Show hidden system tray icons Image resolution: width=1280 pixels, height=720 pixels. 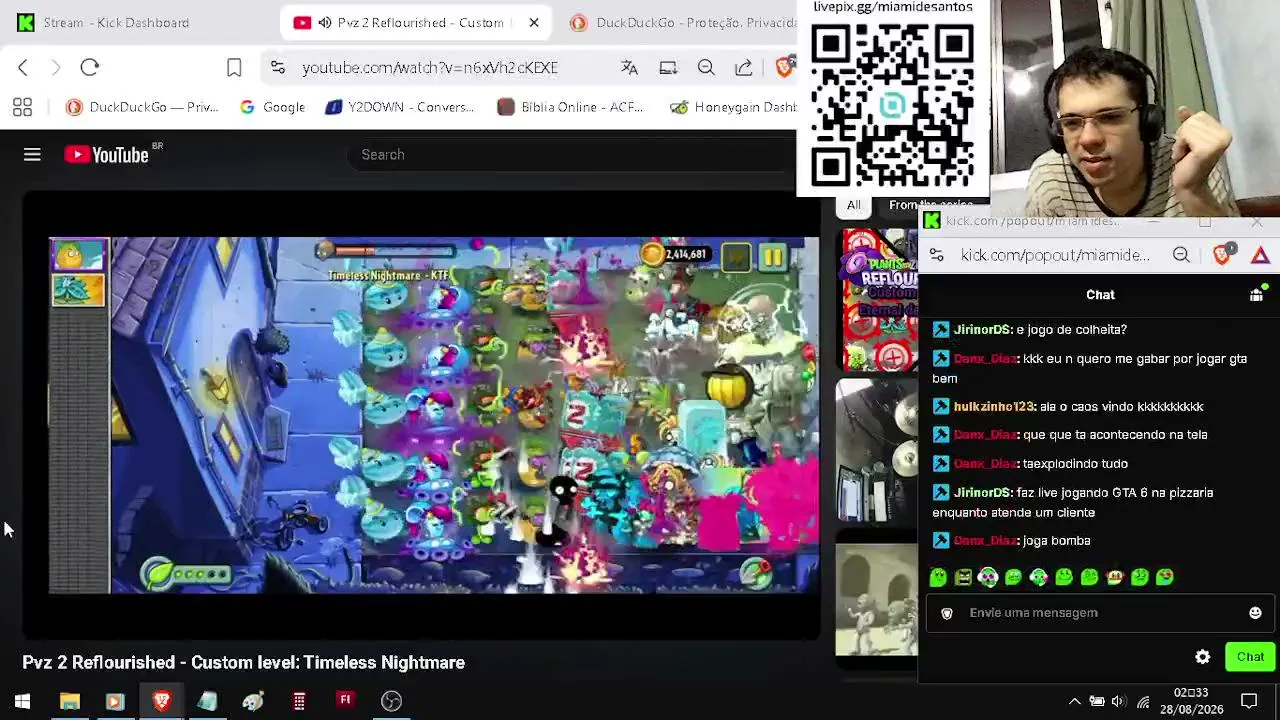(1074, 701)
